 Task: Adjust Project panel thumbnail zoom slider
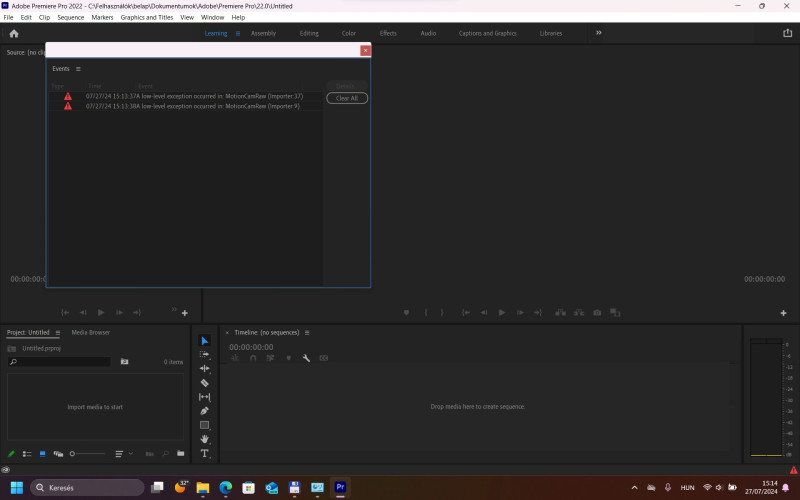coord(87,454)
